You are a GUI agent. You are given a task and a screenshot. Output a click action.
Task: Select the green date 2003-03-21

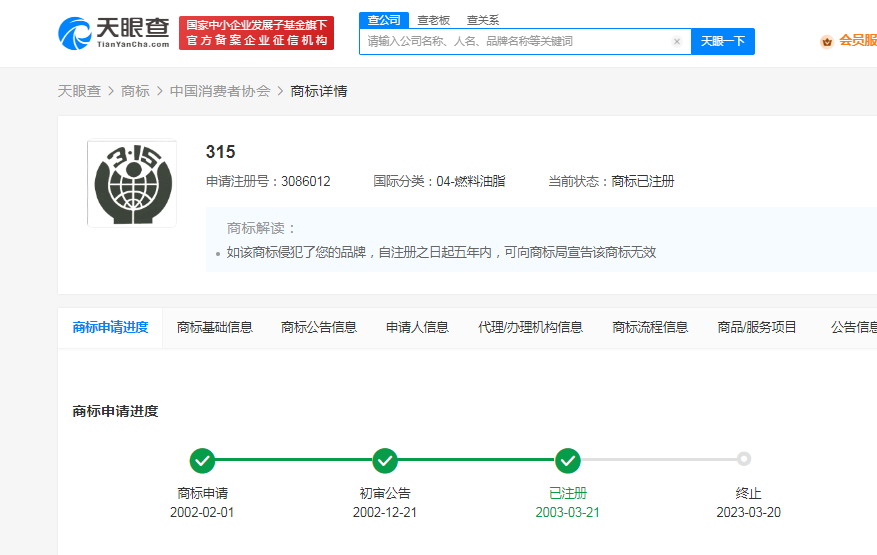pyautogui.click(x=567, y=512)
